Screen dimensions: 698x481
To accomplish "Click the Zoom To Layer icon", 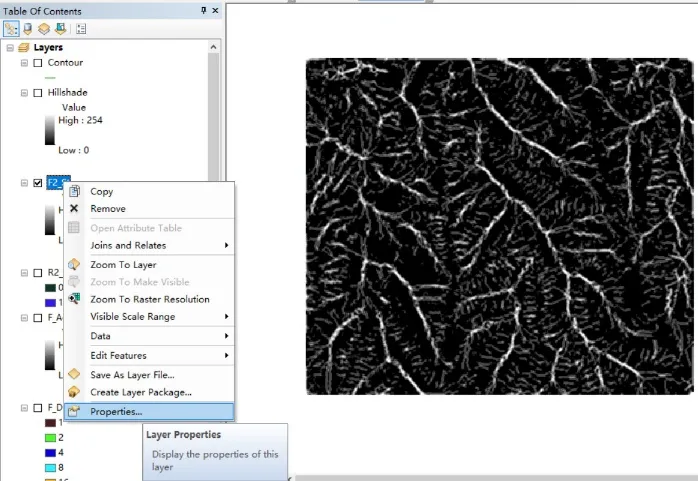I will [x=74, y=264].
